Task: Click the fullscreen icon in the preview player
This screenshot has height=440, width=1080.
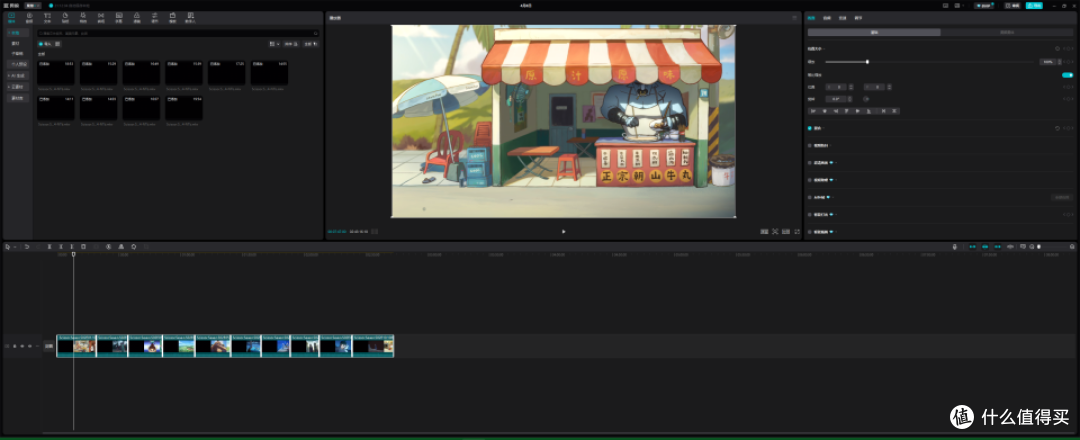Action: pos(797,231)
